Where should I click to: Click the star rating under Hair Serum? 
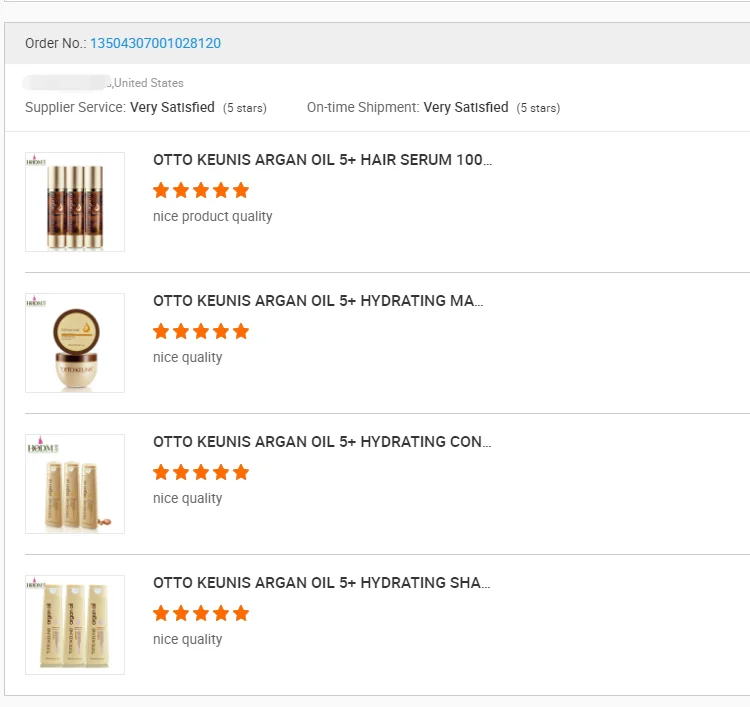click(x=201, y=190)
